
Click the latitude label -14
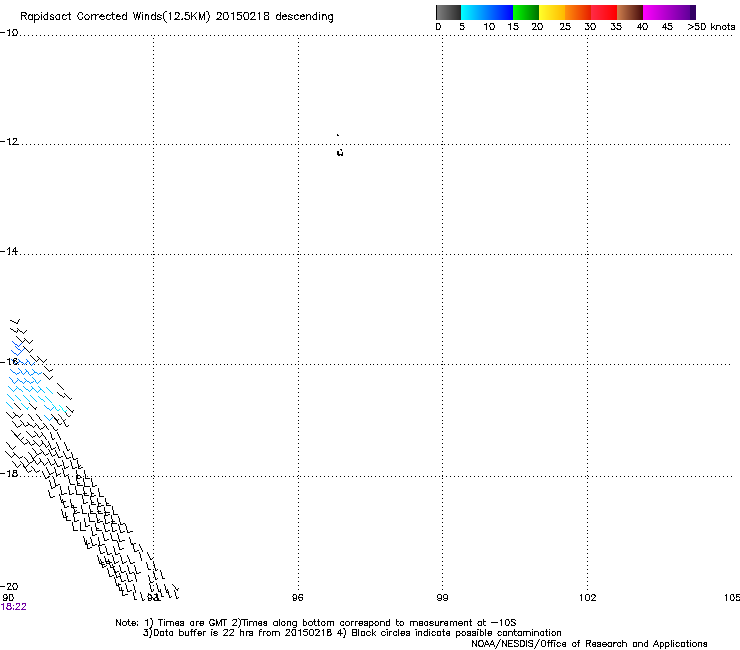tap(9, 251)
